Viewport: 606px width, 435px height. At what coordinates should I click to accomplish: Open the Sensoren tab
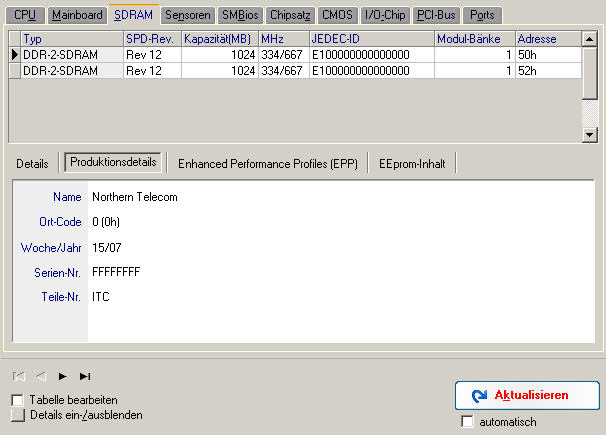(x=188, y=15)
